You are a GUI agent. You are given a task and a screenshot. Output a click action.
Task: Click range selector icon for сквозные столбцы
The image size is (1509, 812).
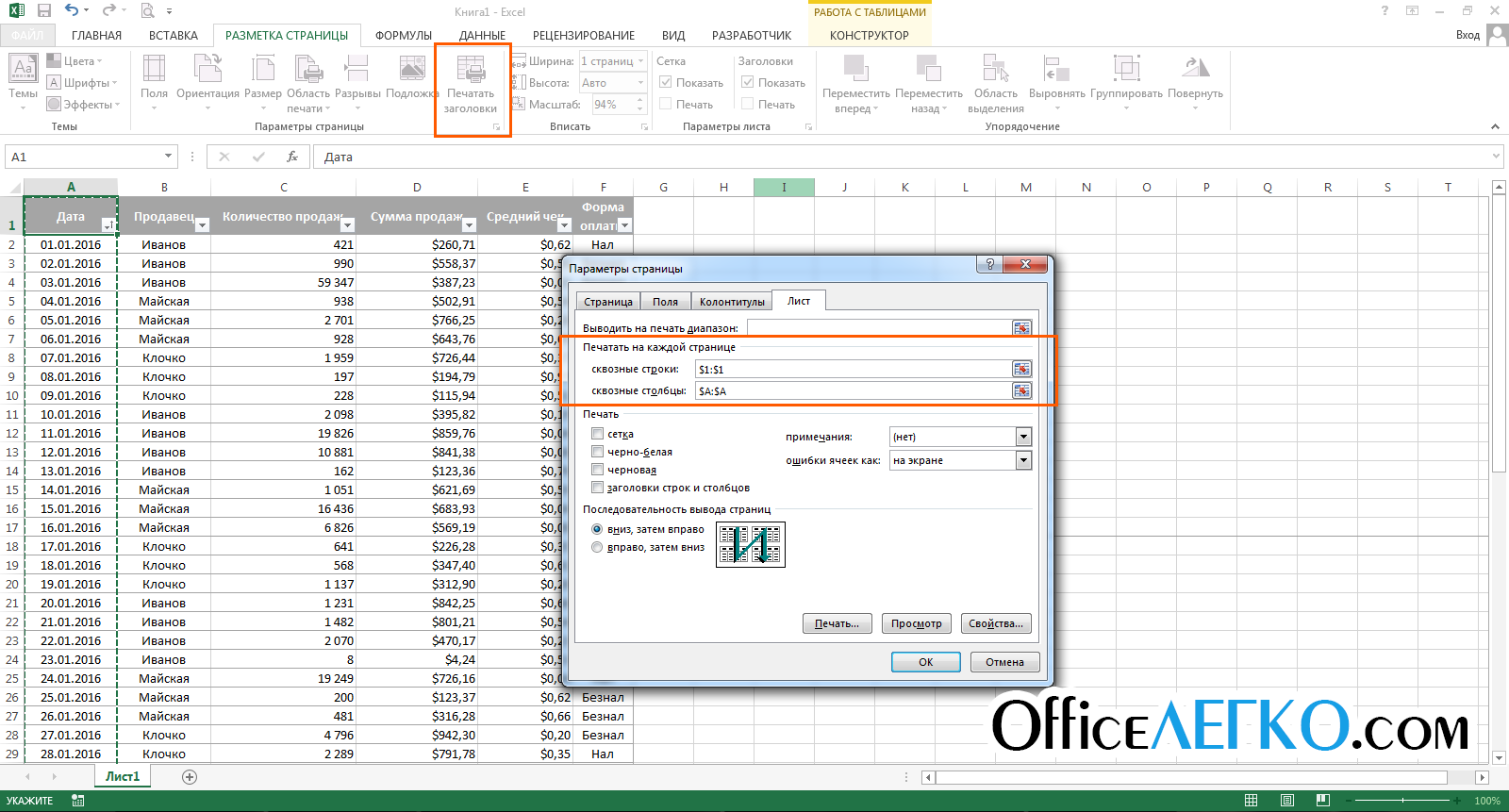(x=1021, y=390)
